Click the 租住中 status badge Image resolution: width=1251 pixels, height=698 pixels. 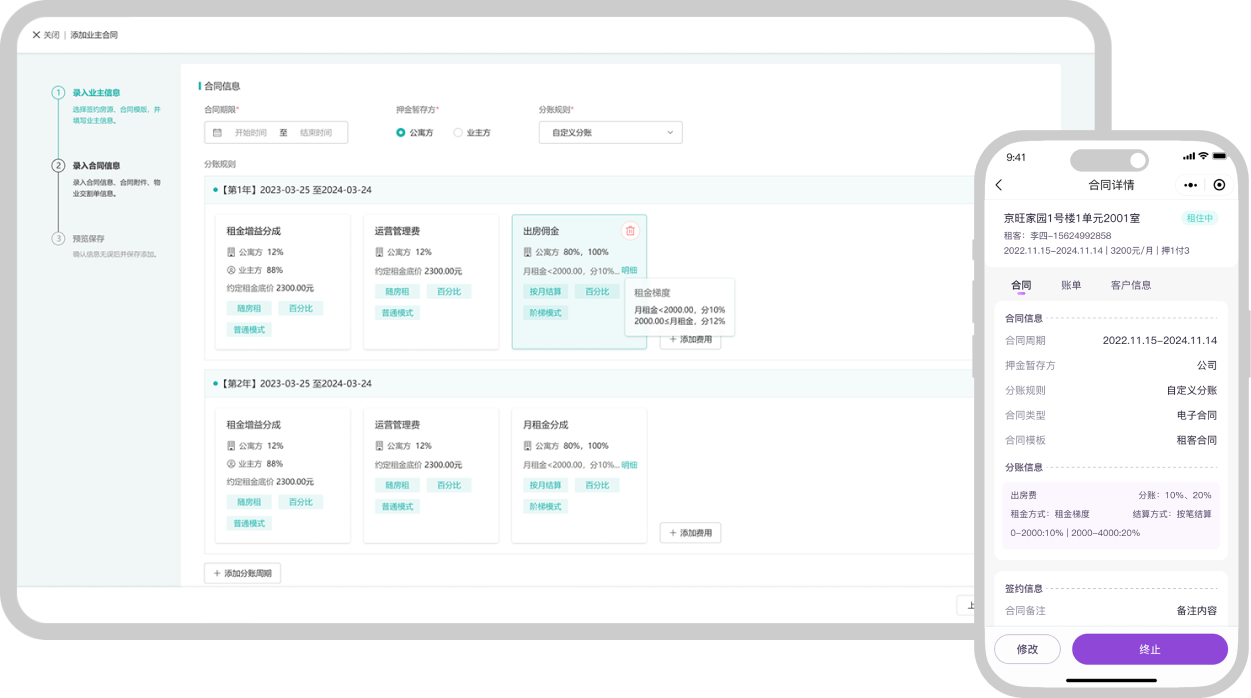click(x=1200, y=218)
